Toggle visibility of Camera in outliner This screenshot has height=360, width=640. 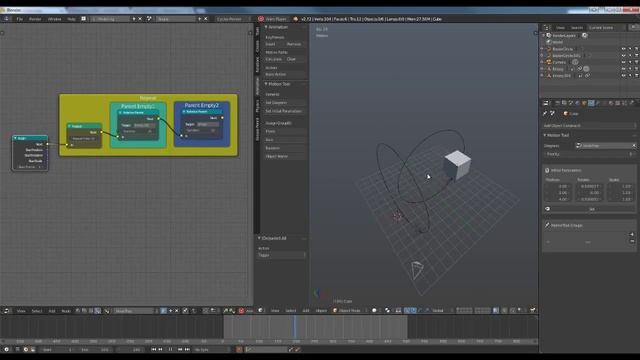[x=623, y=62]
